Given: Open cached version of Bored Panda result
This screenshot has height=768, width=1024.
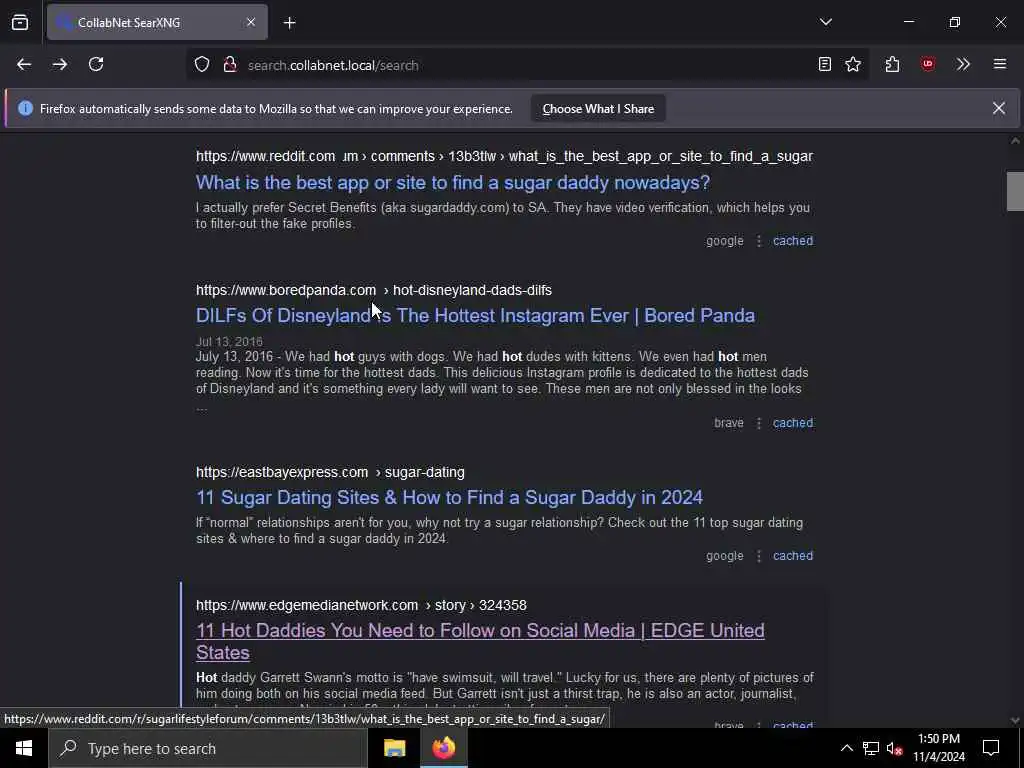Looking at the screenshot, I should point(793,423).
